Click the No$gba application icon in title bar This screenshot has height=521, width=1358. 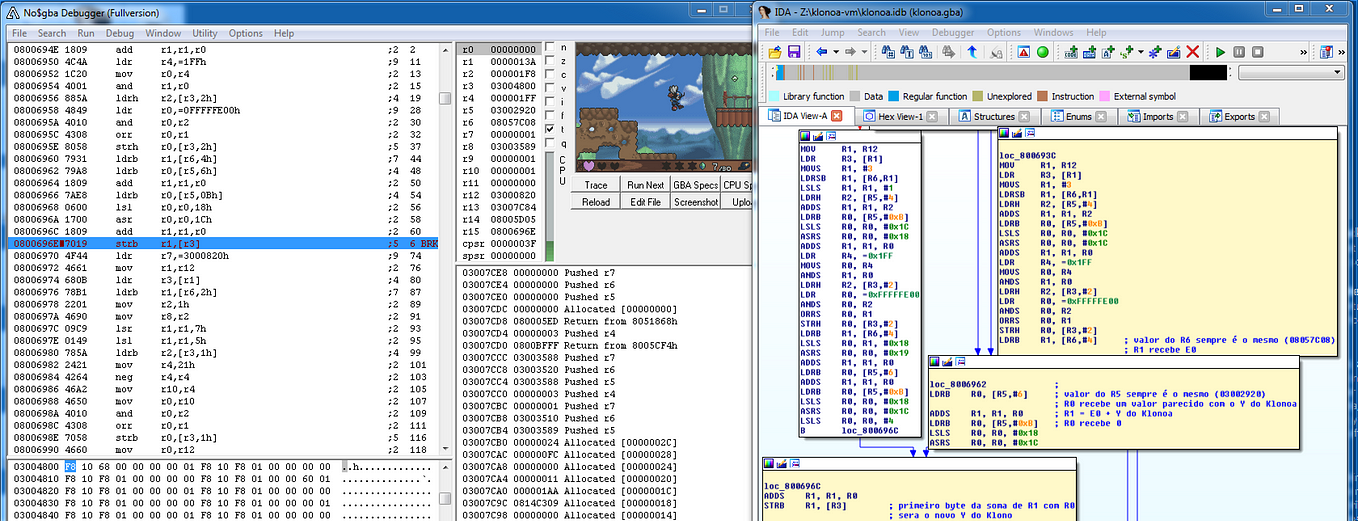[x=13, y=12]
